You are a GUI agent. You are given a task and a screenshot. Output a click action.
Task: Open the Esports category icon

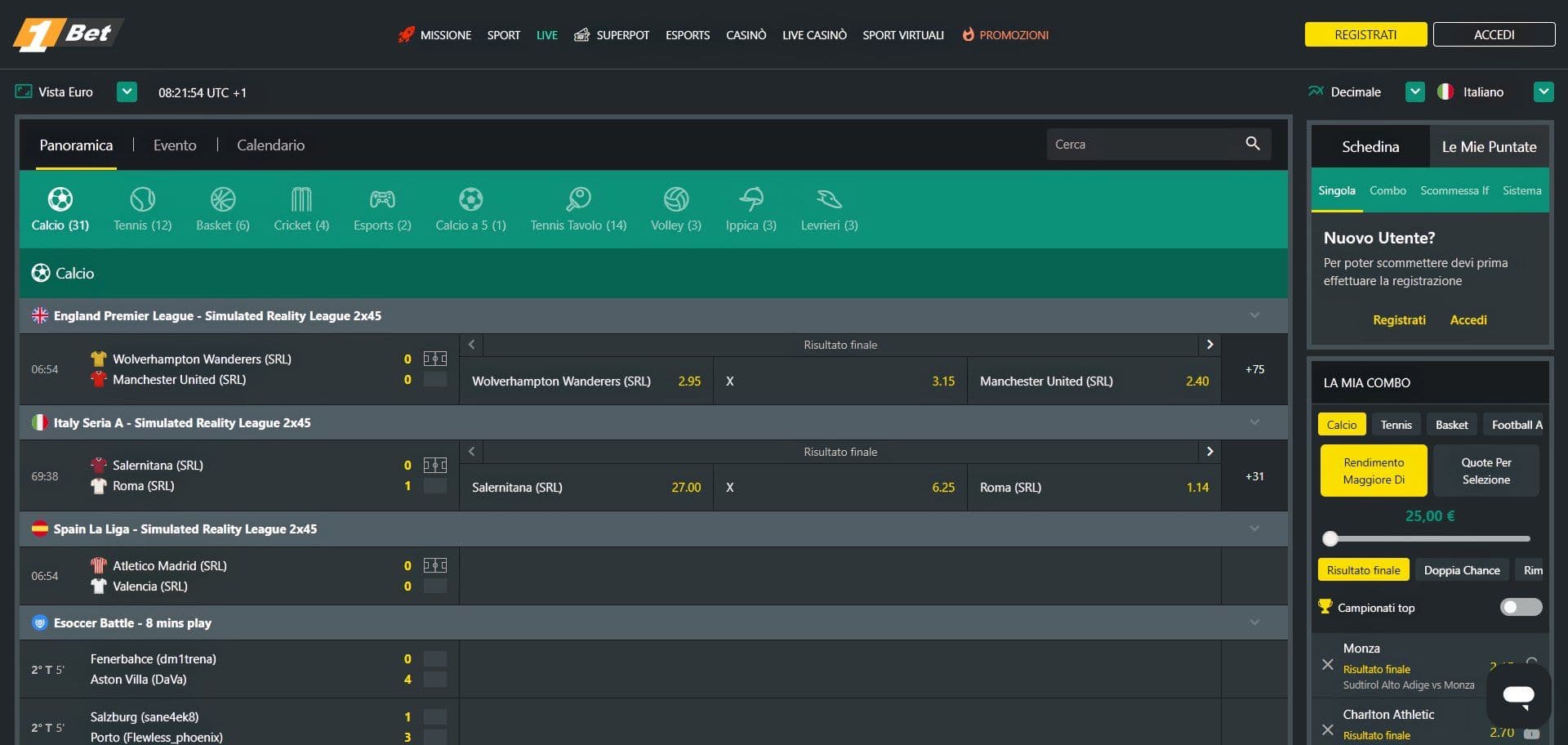(381, 199)
